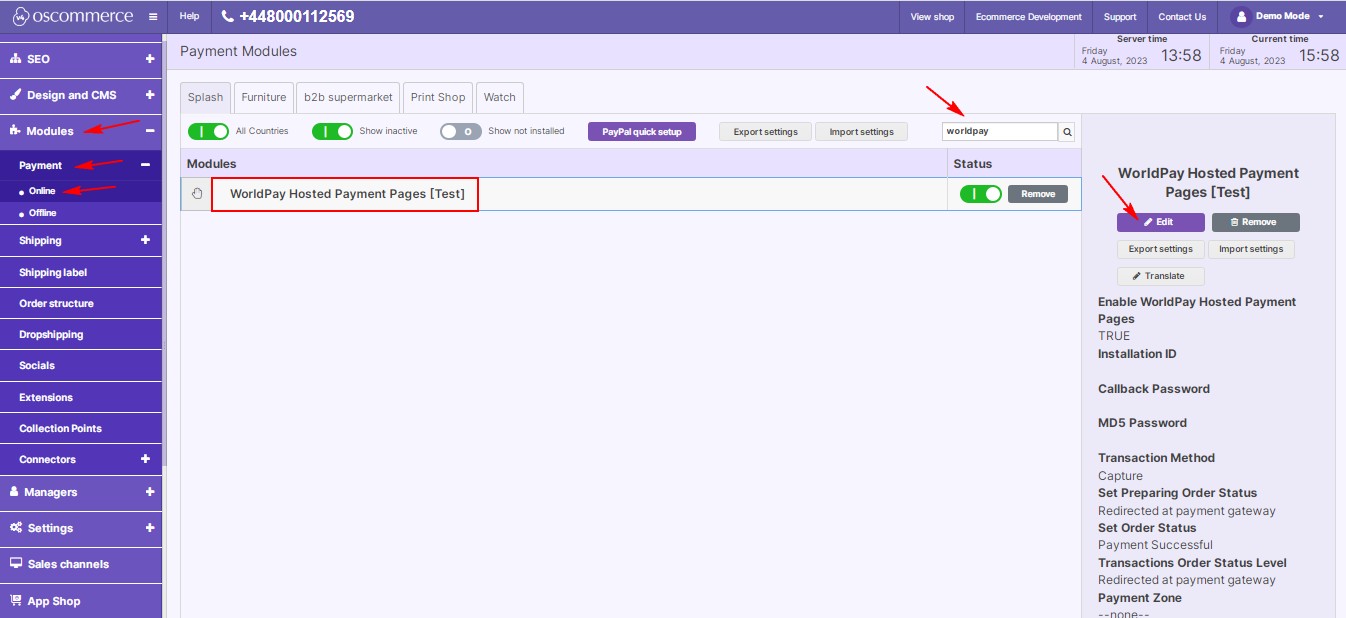Open the hamburger menu beside the logo
The image size is (1346, 618).
(x=151, y=16)
